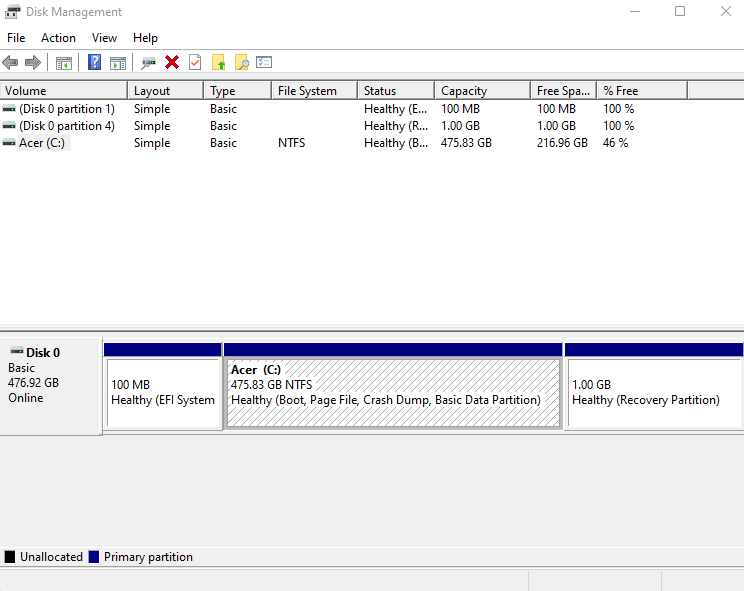Maximize the Disk Management window
744x591 pixels.
click(x=680, y=11)
